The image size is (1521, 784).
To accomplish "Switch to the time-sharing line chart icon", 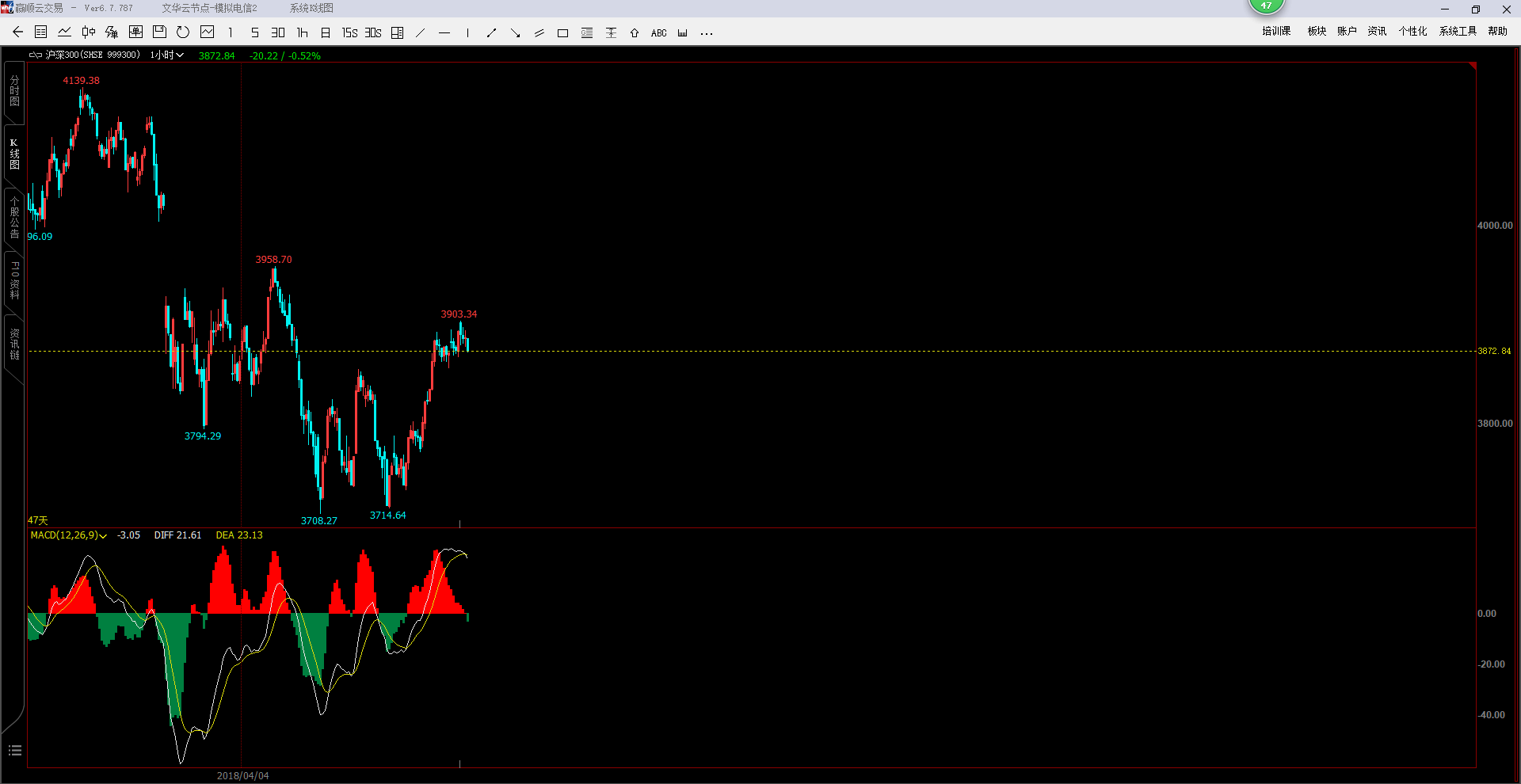I will 65,32.
